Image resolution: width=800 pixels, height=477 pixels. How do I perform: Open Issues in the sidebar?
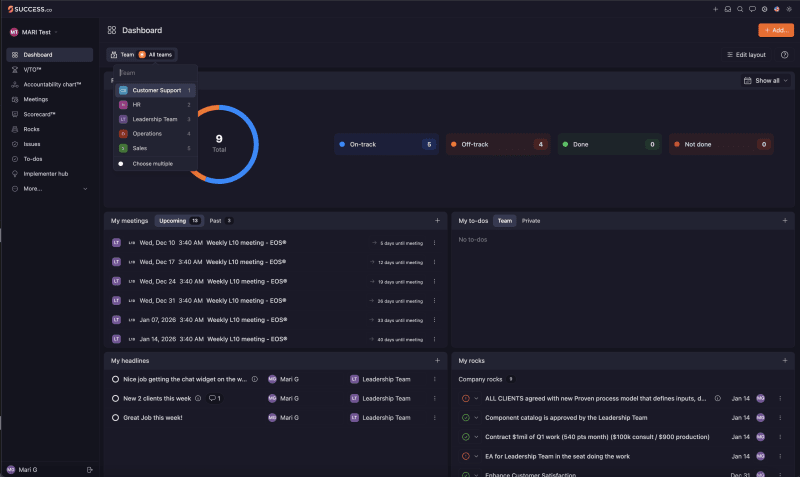pyautogui.click(x=49, y=144)
